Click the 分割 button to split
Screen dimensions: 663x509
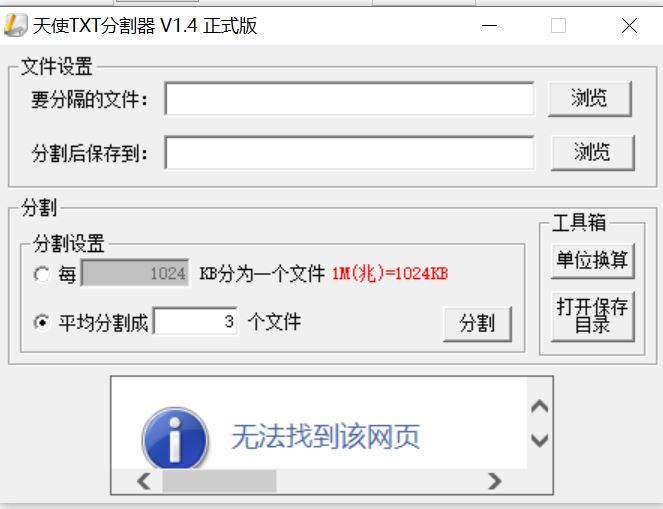(477, 324)
